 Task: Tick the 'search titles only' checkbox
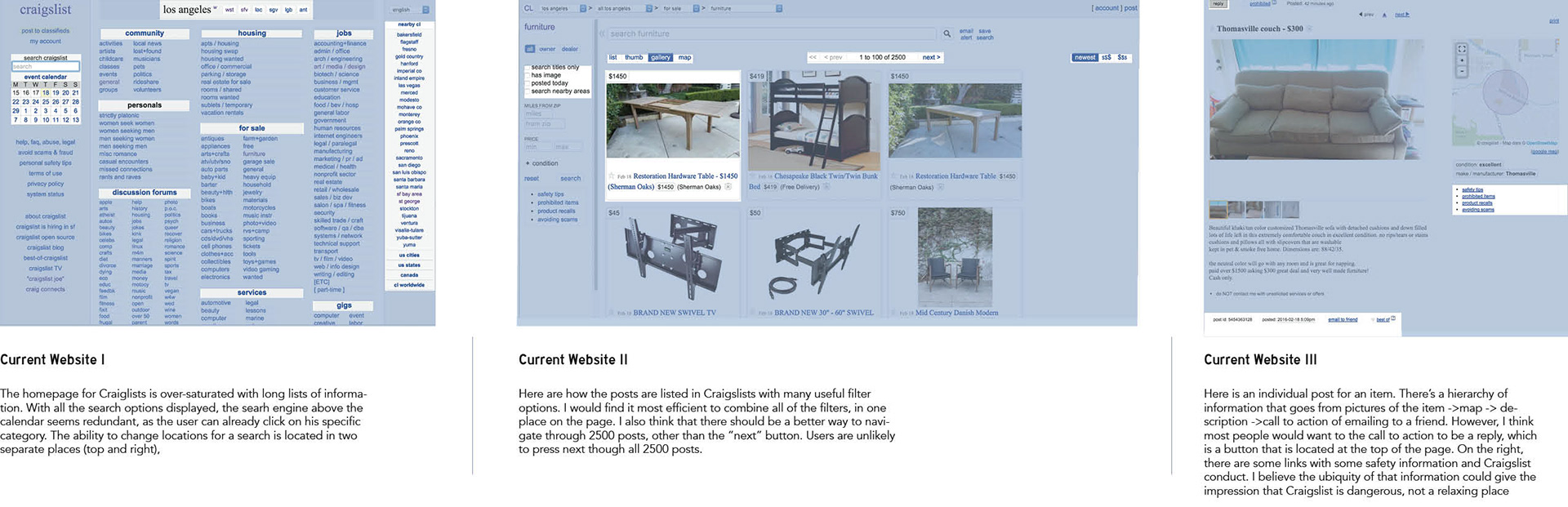[528, 68]
